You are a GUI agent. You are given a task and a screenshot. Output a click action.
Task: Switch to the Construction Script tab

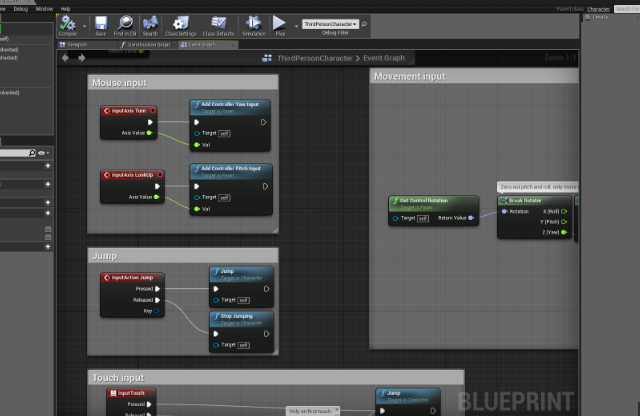click(x=147, y=44)
